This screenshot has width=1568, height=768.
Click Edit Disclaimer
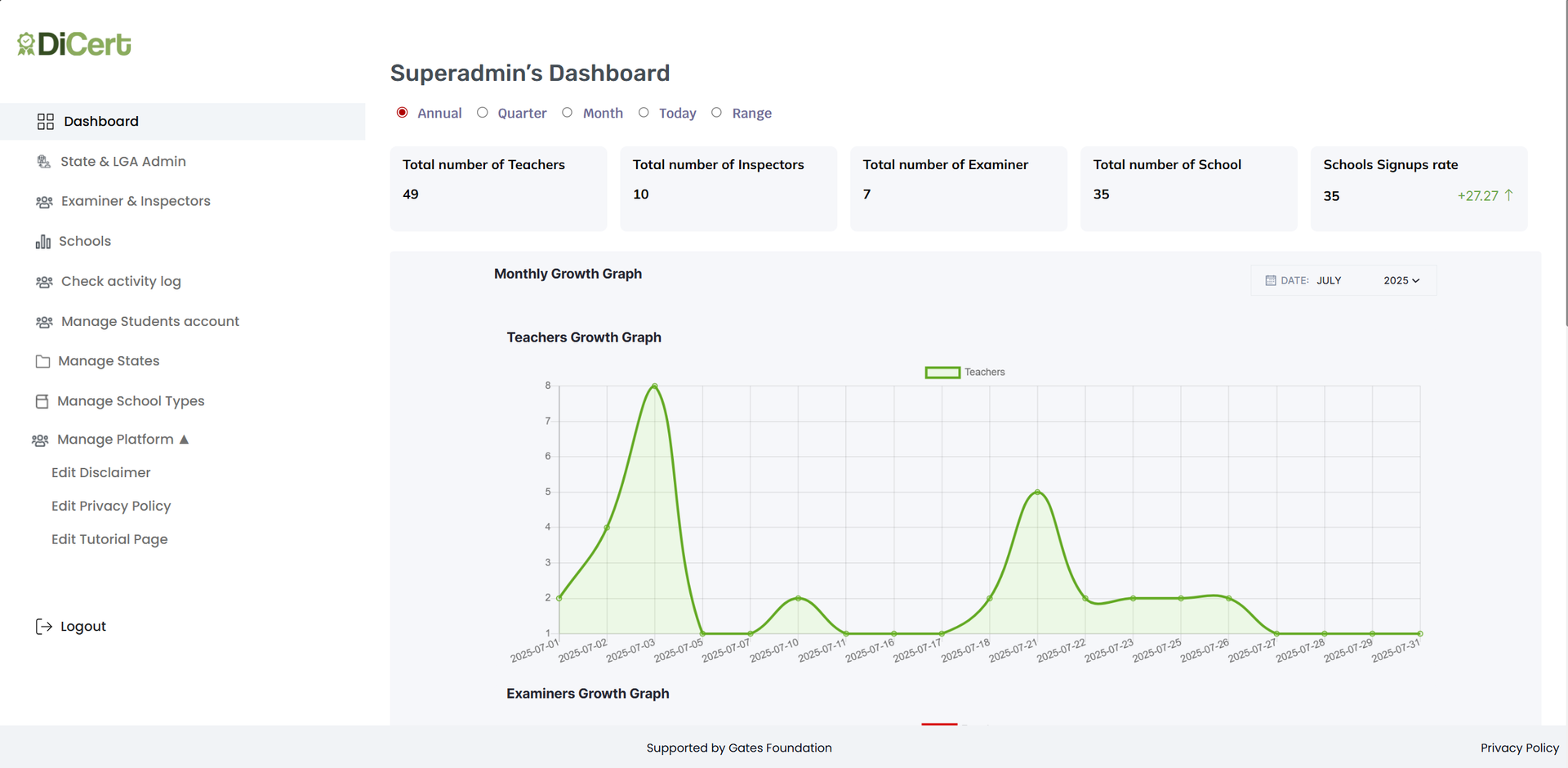[x=100, y=472]
